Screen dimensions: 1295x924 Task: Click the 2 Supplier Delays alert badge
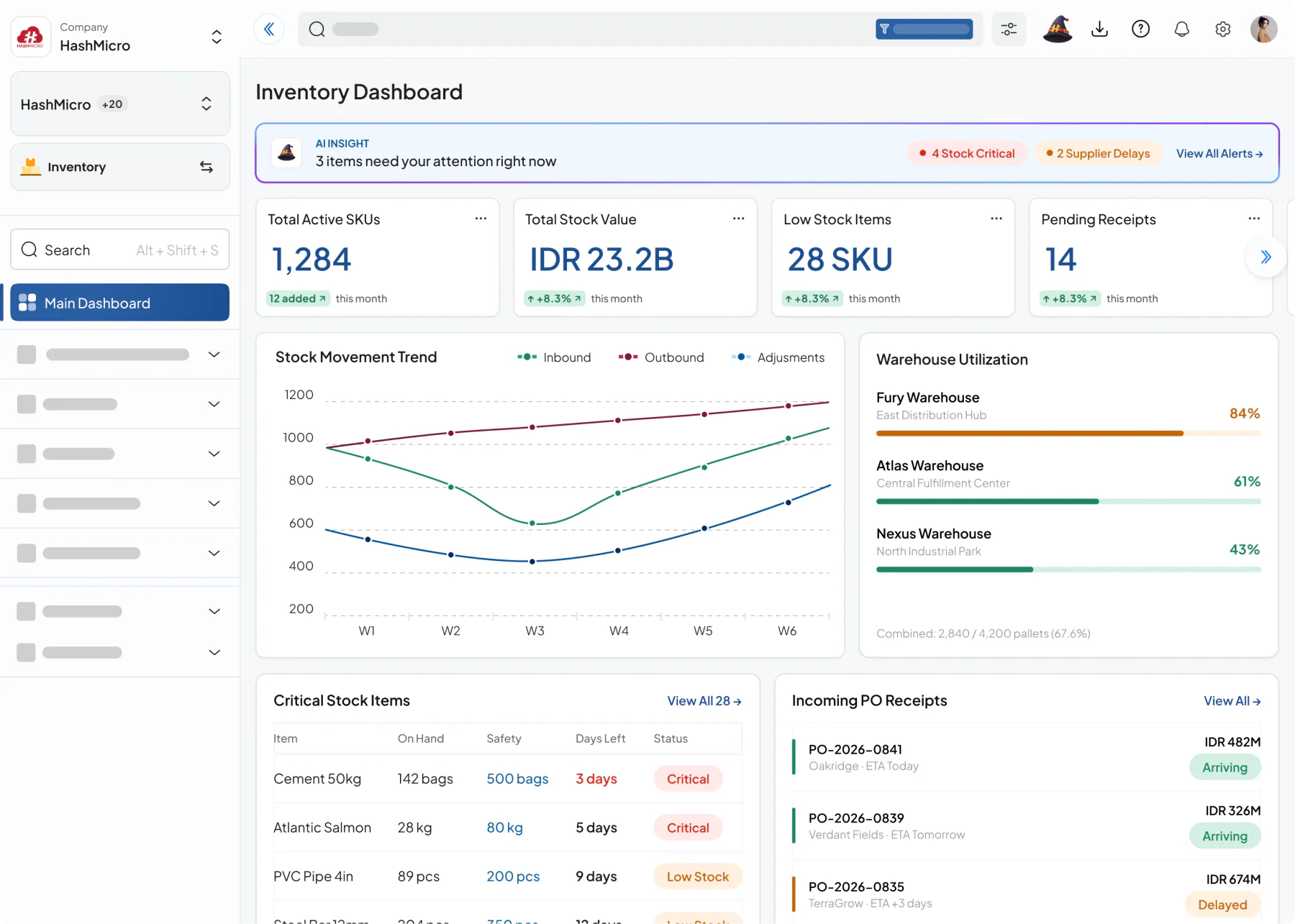tap(1098, 153)
